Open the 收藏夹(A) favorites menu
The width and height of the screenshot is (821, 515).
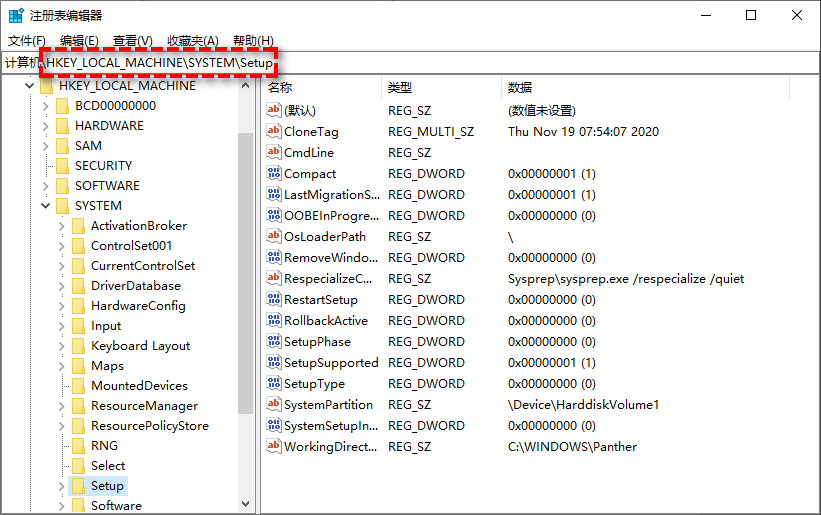coord(193,40)
